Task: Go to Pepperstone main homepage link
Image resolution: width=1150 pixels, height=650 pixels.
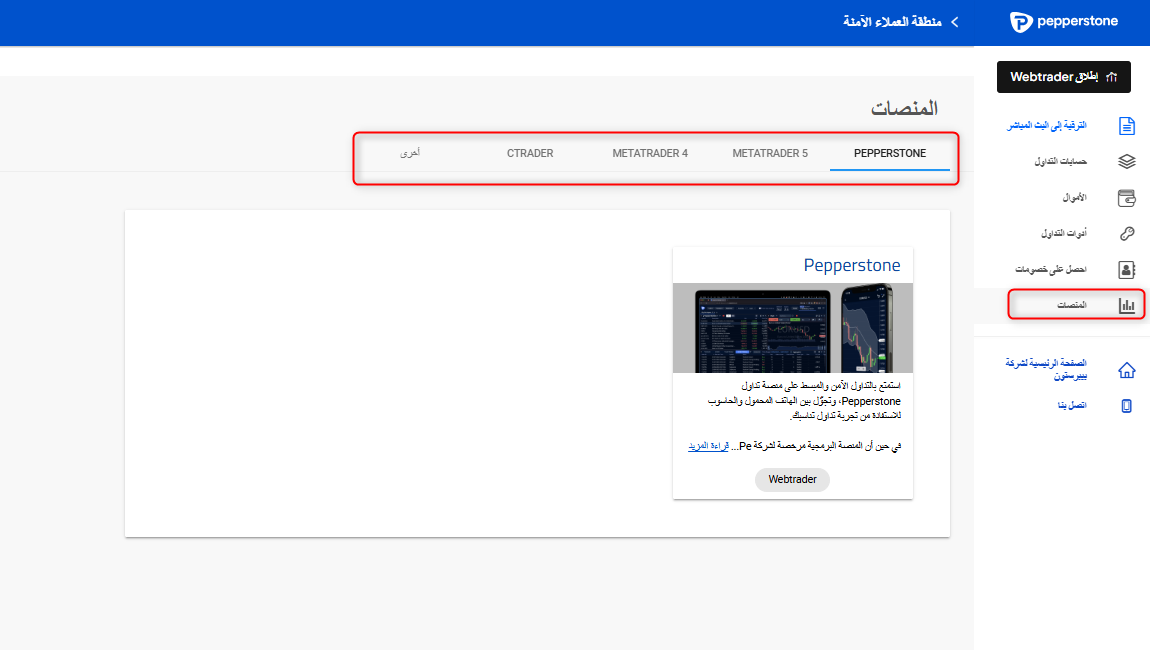Action: (x=1046, y=369)
